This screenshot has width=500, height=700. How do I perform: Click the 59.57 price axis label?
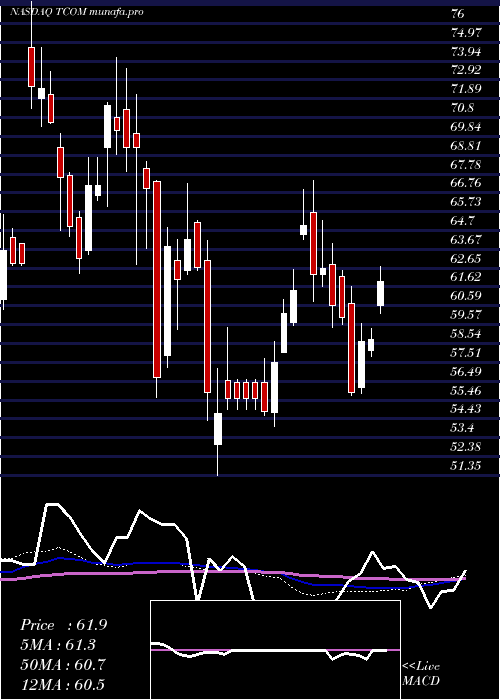click(x=467, y=315)
